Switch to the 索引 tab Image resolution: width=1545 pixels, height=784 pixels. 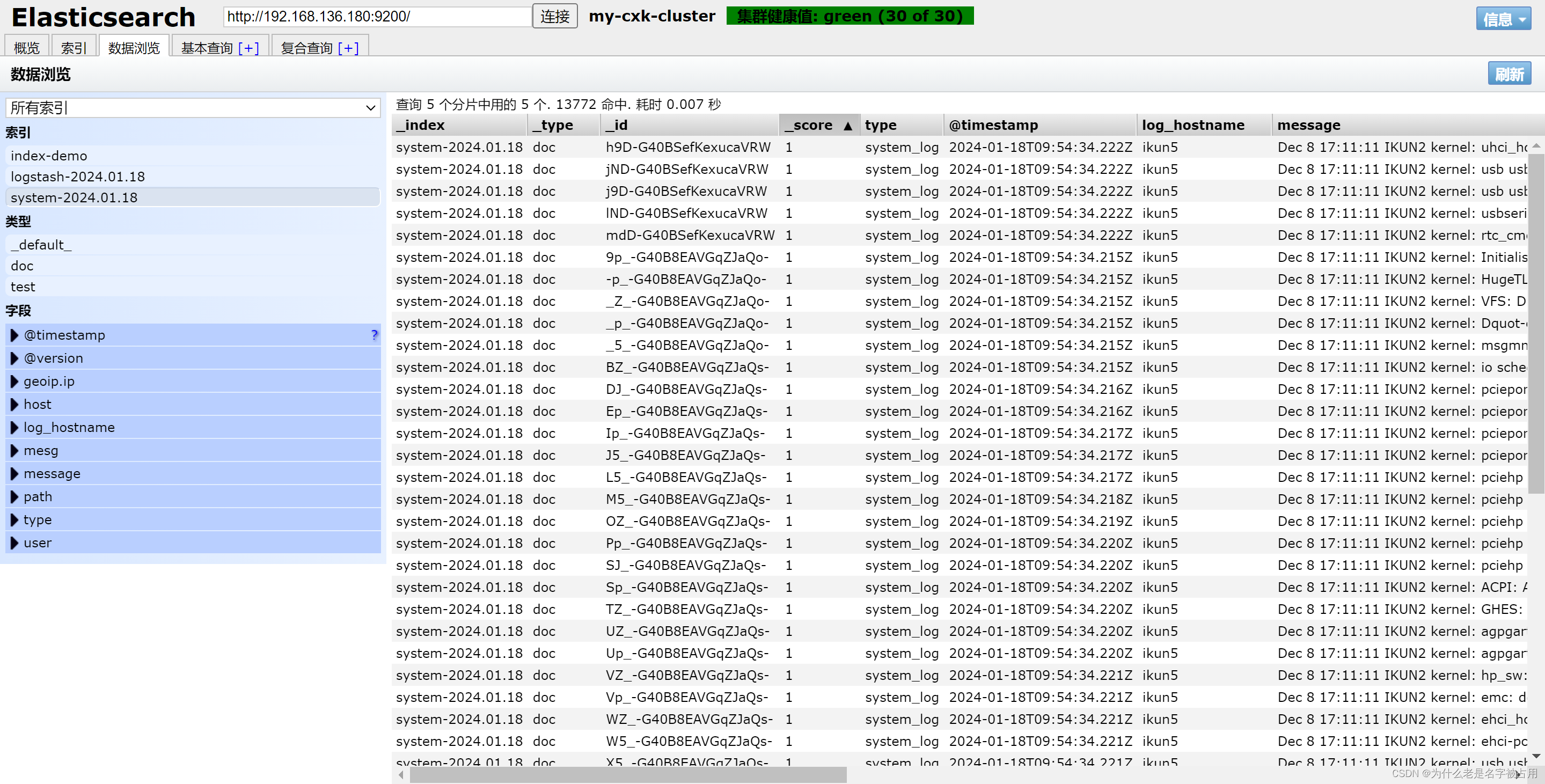point(74,48)
